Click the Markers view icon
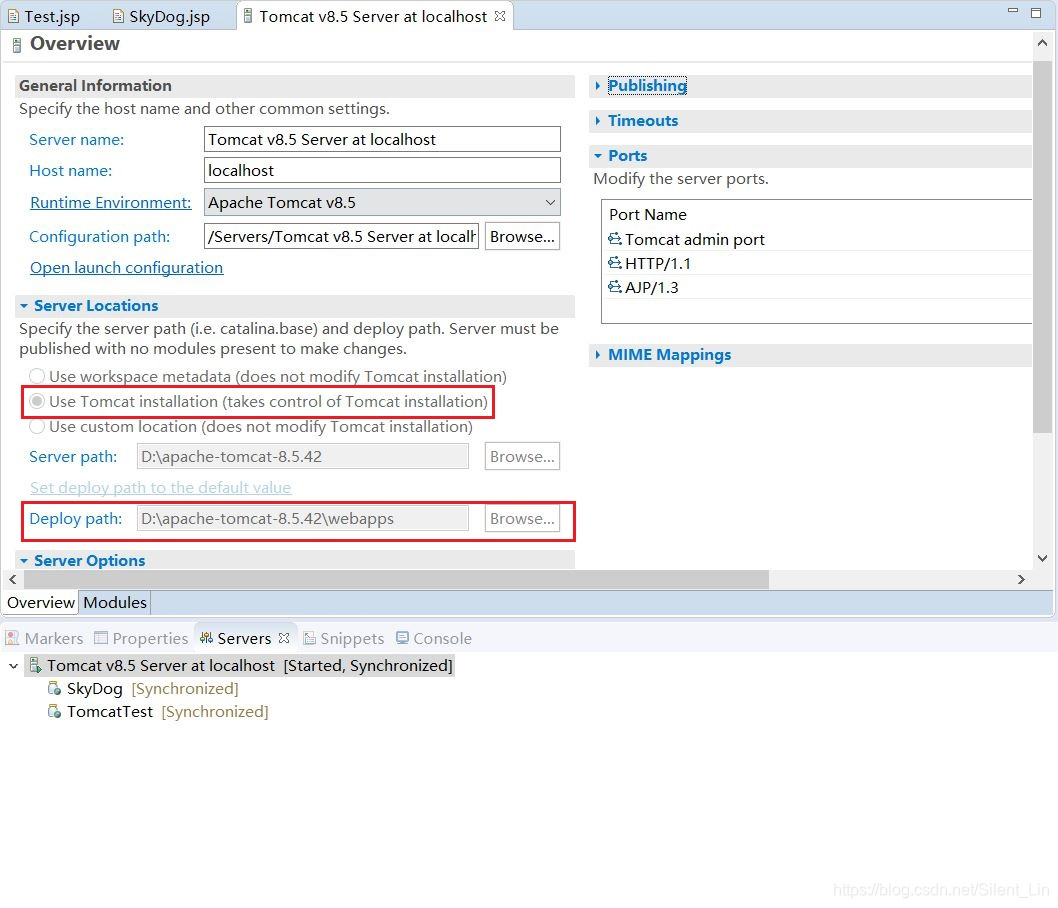This screenshot has width=1058, height=908. coord(12,638)
